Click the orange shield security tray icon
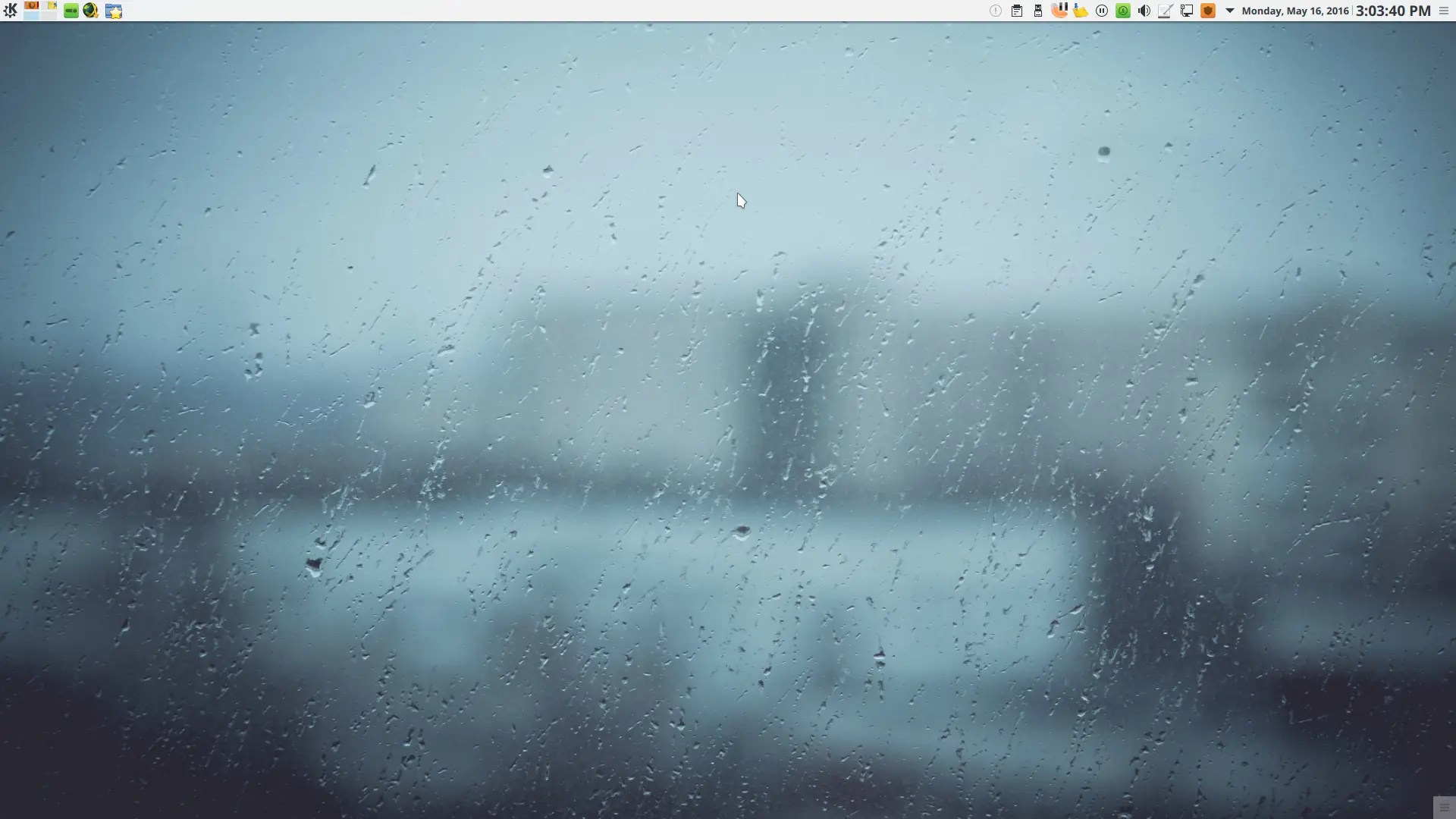 [x=1209, y=11]
